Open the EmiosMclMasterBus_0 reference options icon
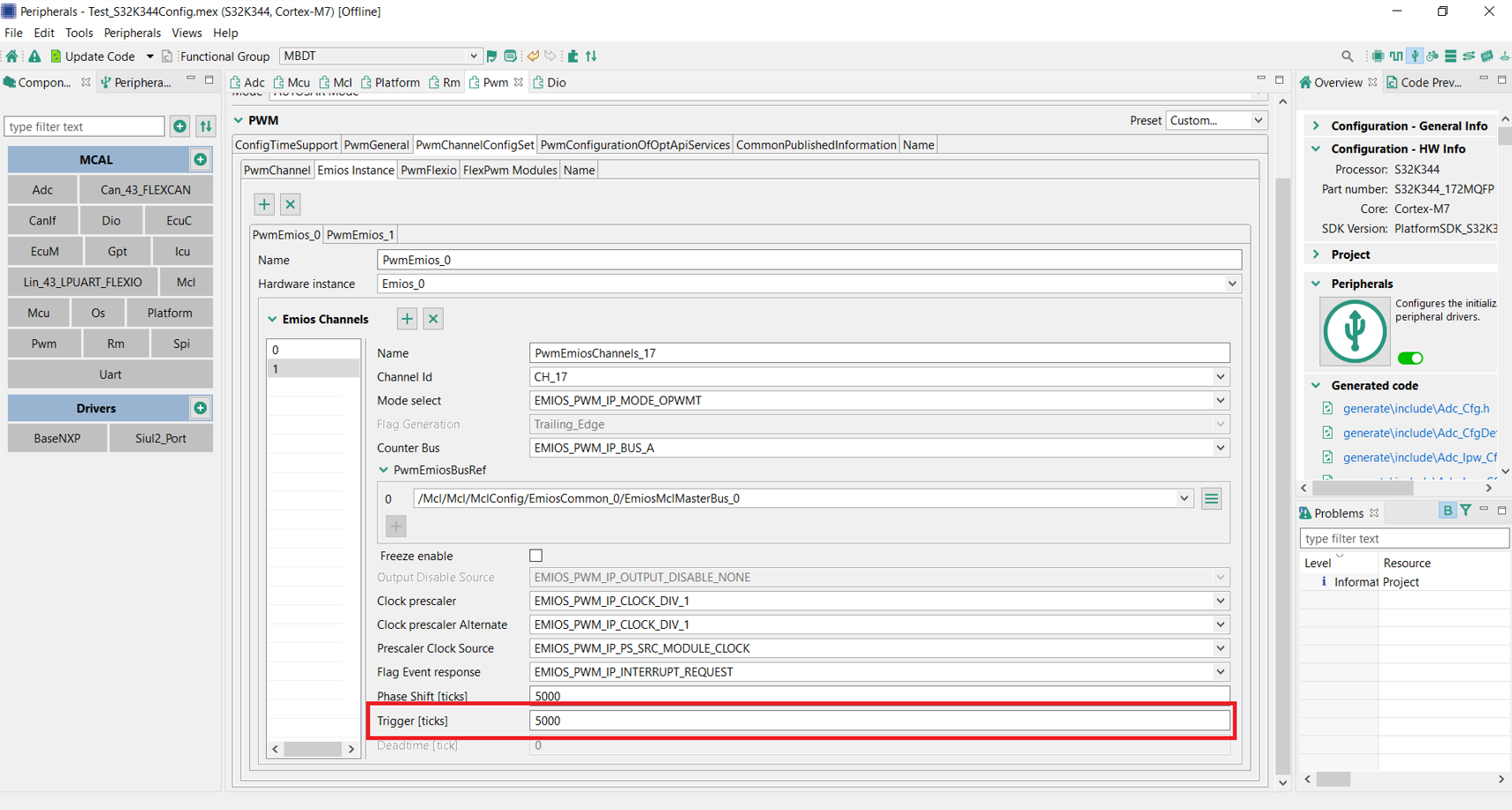The height and width of the screenshot is (810, 1512). pyautogui.click(x=1211, y=498)
